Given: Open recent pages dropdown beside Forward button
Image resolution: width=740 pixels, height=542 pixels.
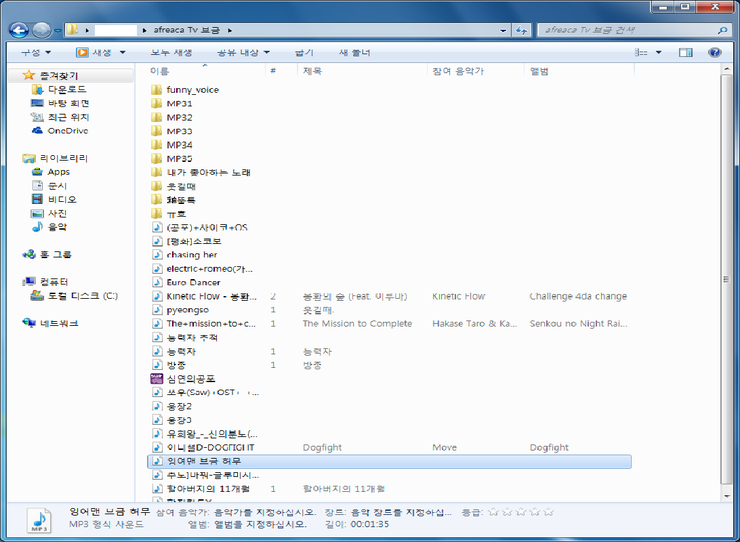Looking at the screenshot, I should point(58,31).
